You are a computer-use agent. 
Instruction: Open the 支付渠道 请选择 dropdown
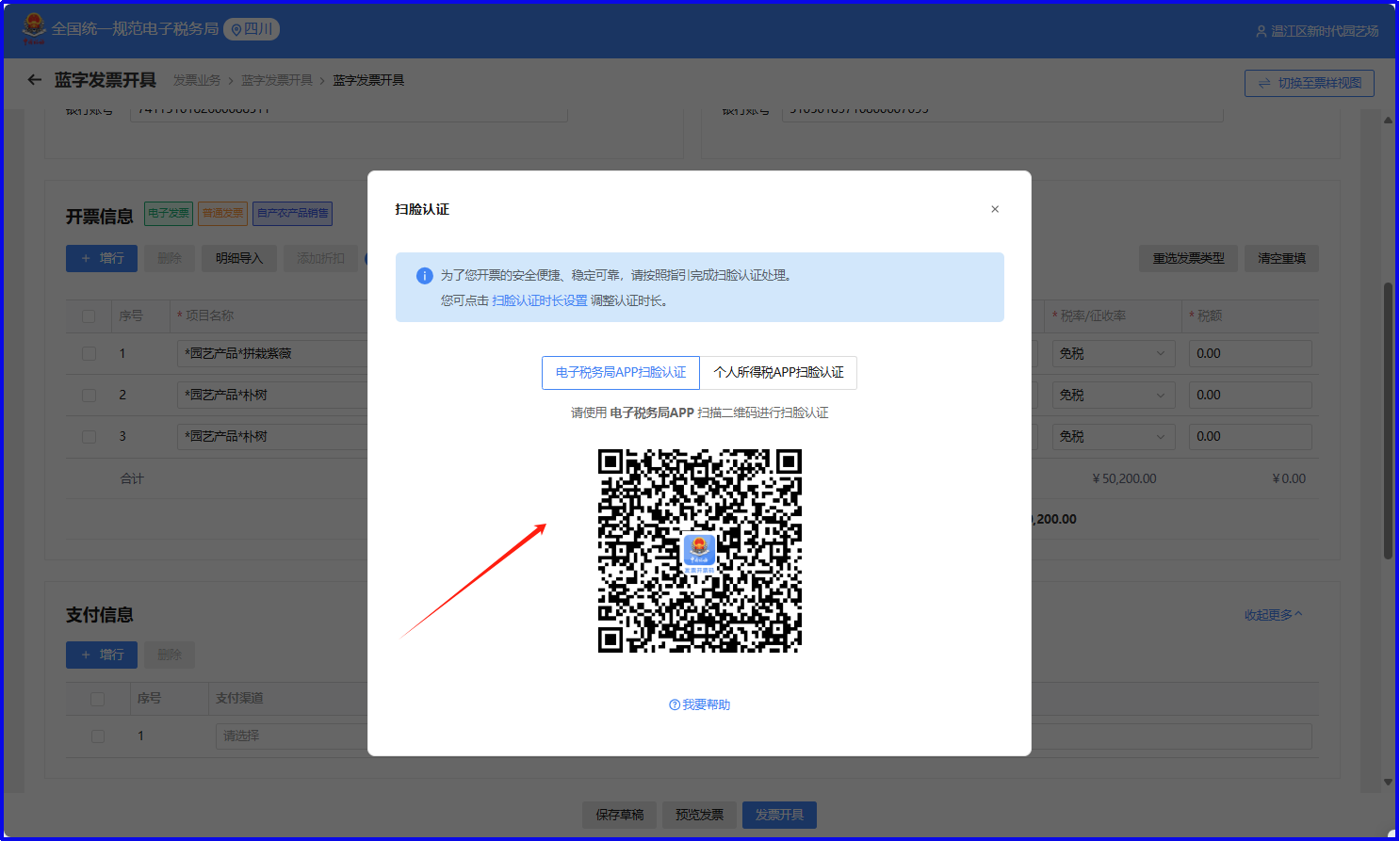[x=291, y=736]
